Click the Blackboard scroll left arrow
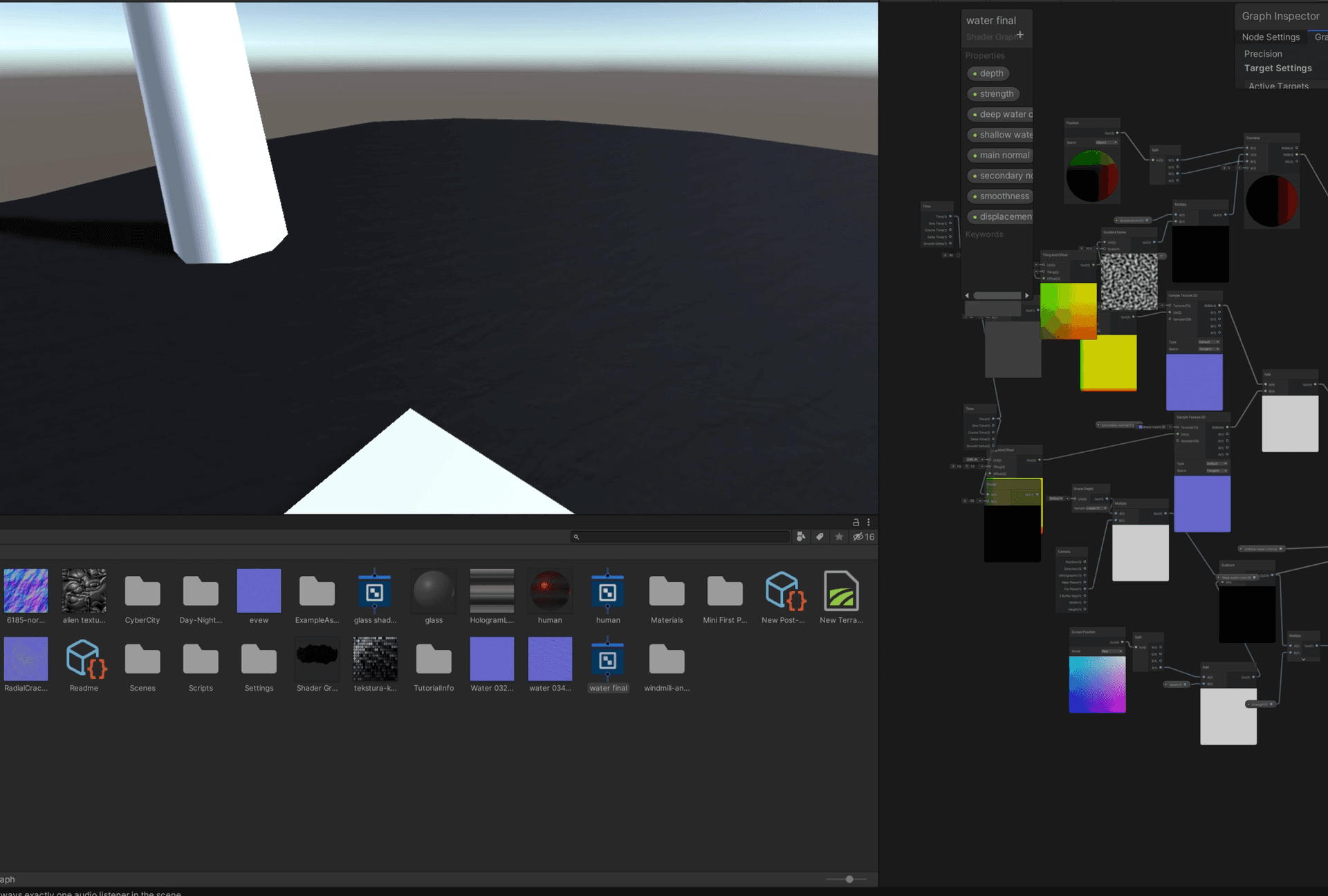Image resolution: width=1328 pixels, height=896 pixels. tap(967, 295)
